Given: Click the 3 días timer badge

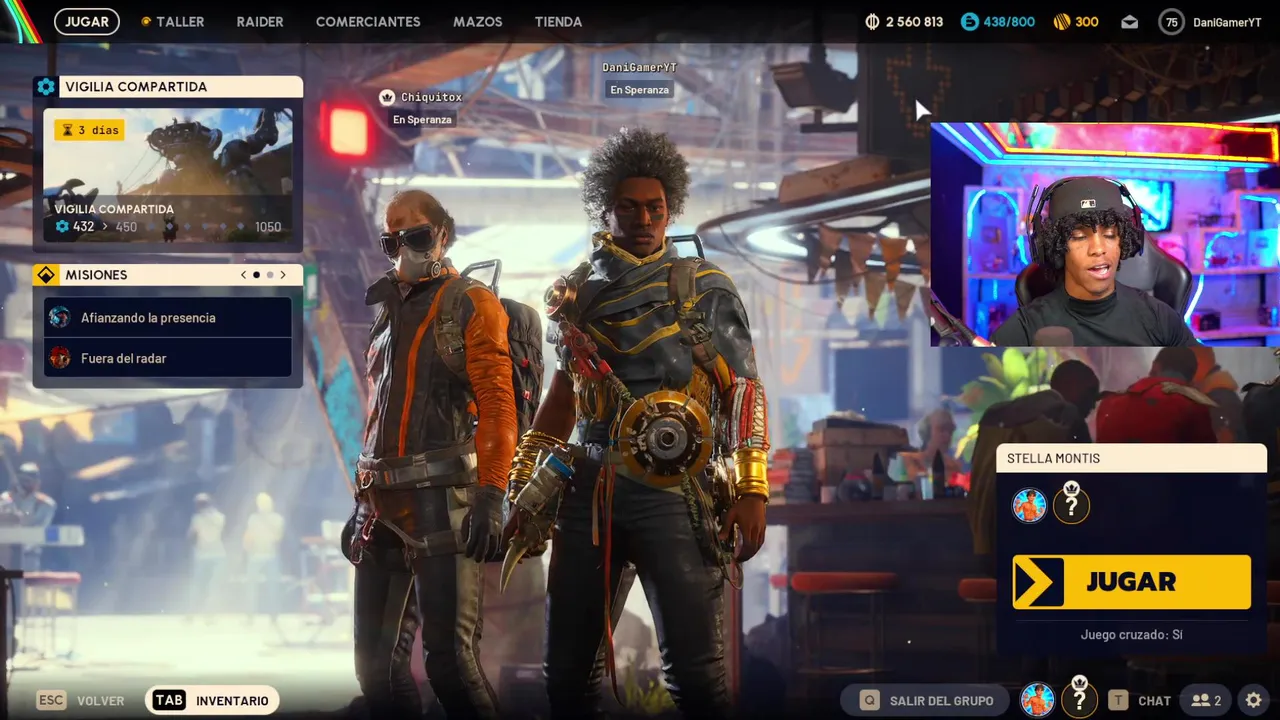Looking at the screenshot, I should tap(89, 130).
